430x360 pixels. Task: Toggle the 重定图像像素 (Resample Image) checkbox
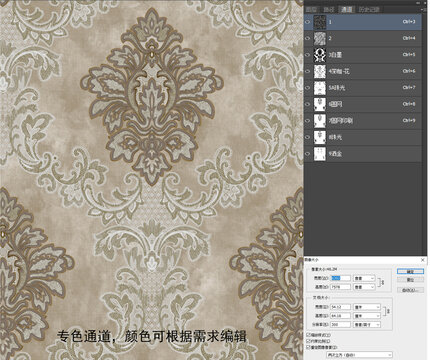click(x=308, y=347)
